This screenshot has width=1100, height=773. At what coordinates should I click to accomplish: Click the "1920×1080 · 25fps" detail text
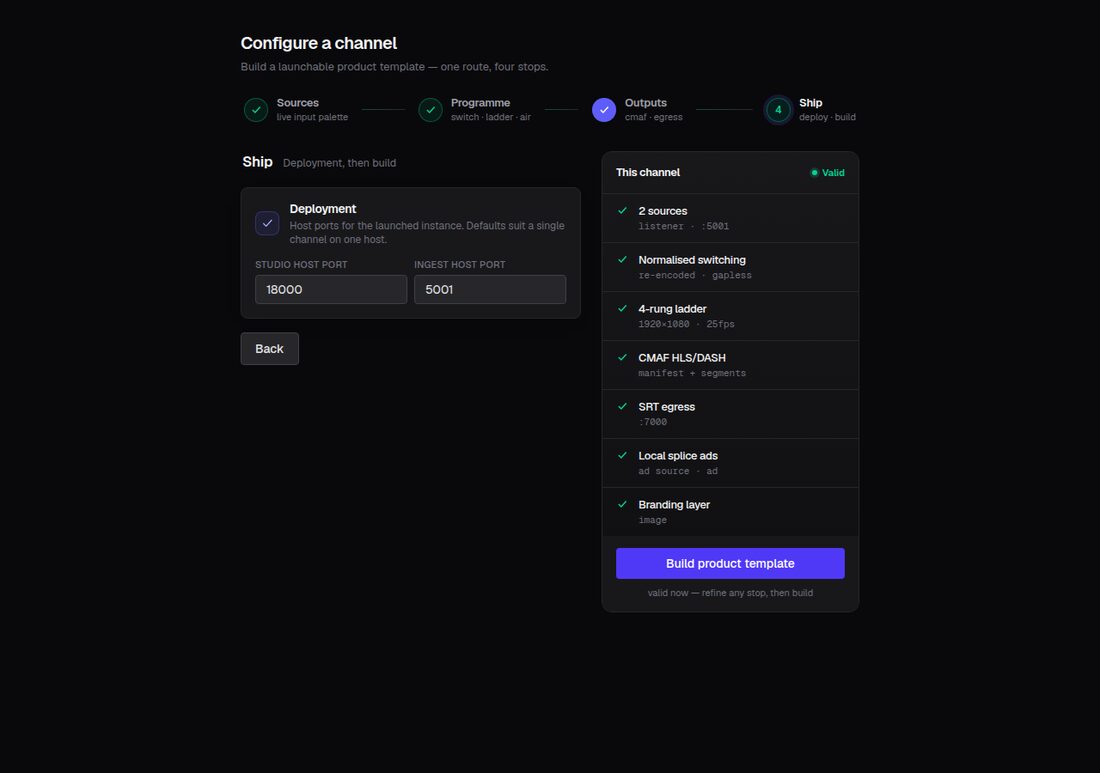point(686,324)
